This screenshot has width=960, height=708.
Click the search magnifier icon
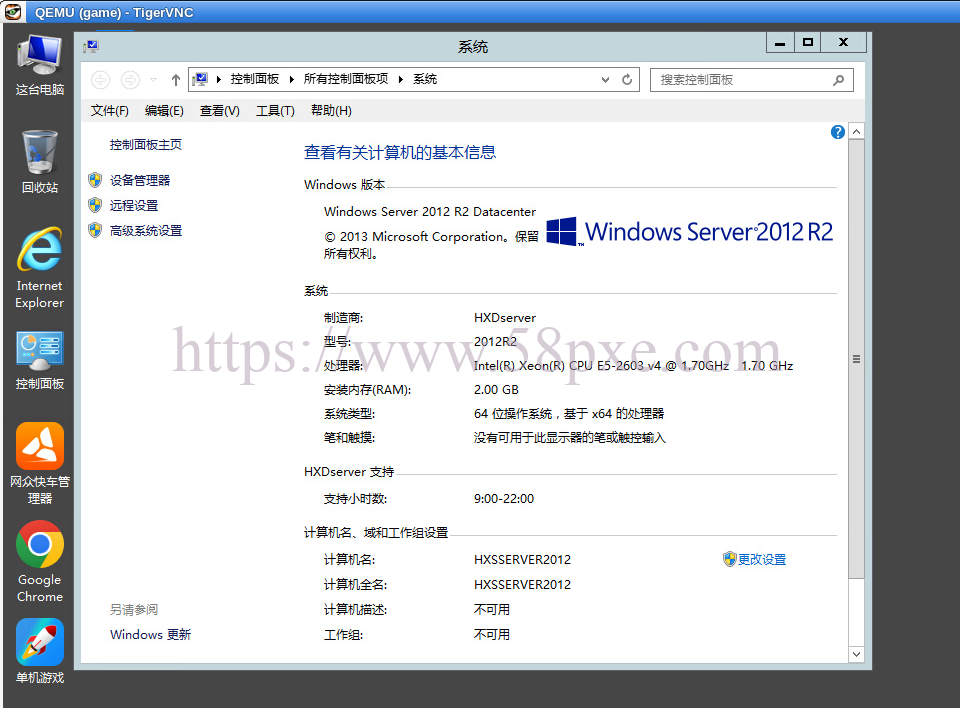click(x=838, y=80)
